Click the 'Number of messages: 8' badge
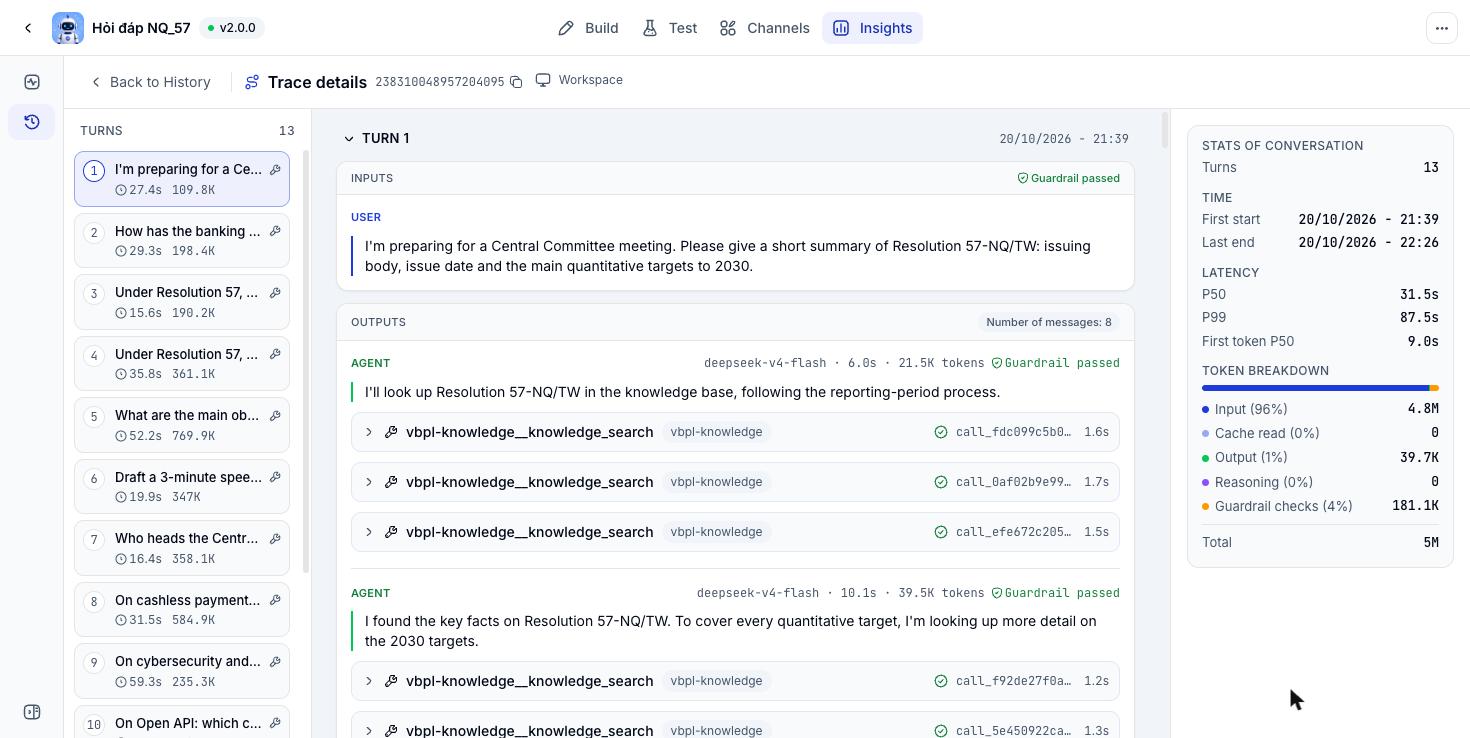1470x738 pixels. tap(1049, 322)
